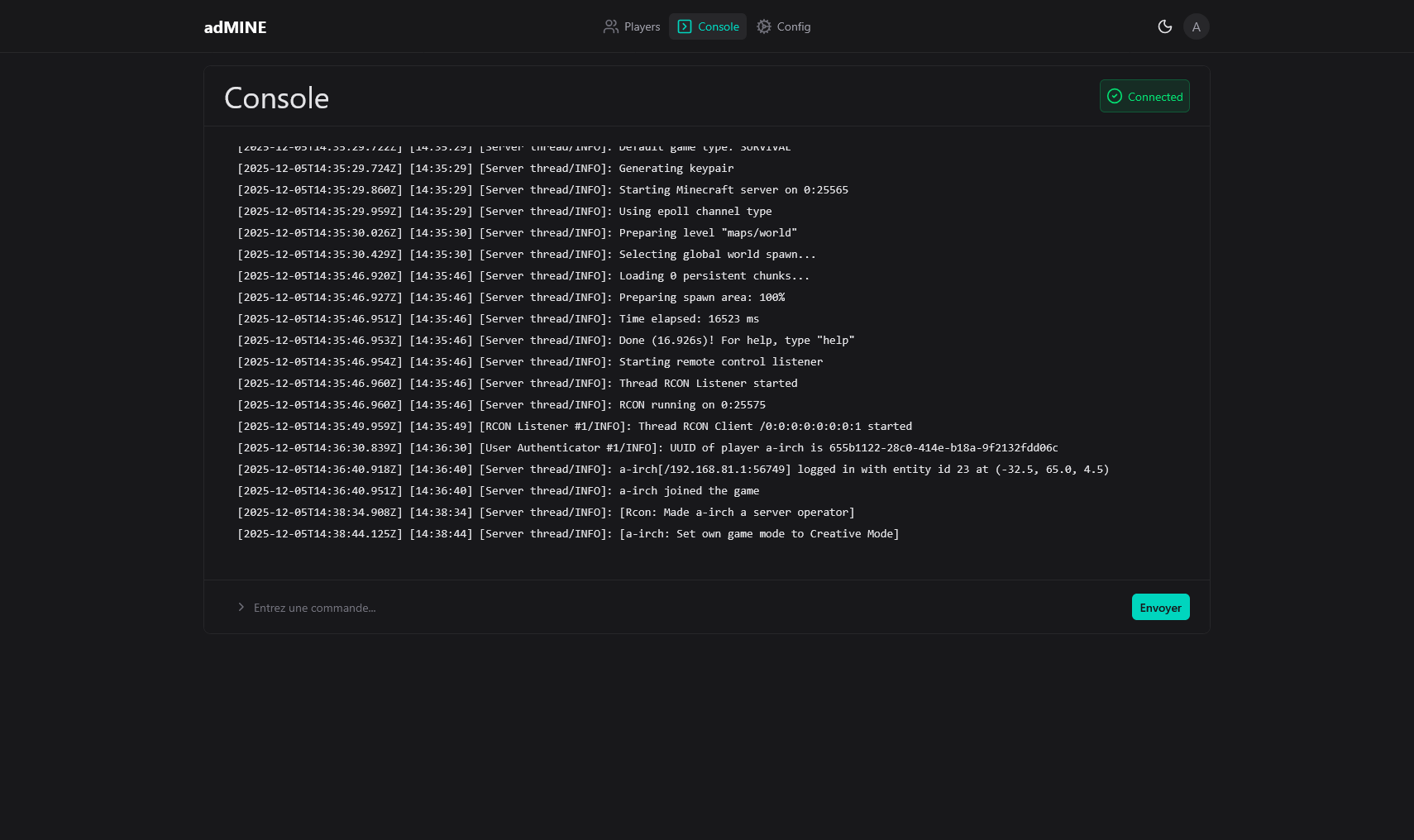Switch to the Players tab label
Screen dimensions: 1414x840
(642, 26)
